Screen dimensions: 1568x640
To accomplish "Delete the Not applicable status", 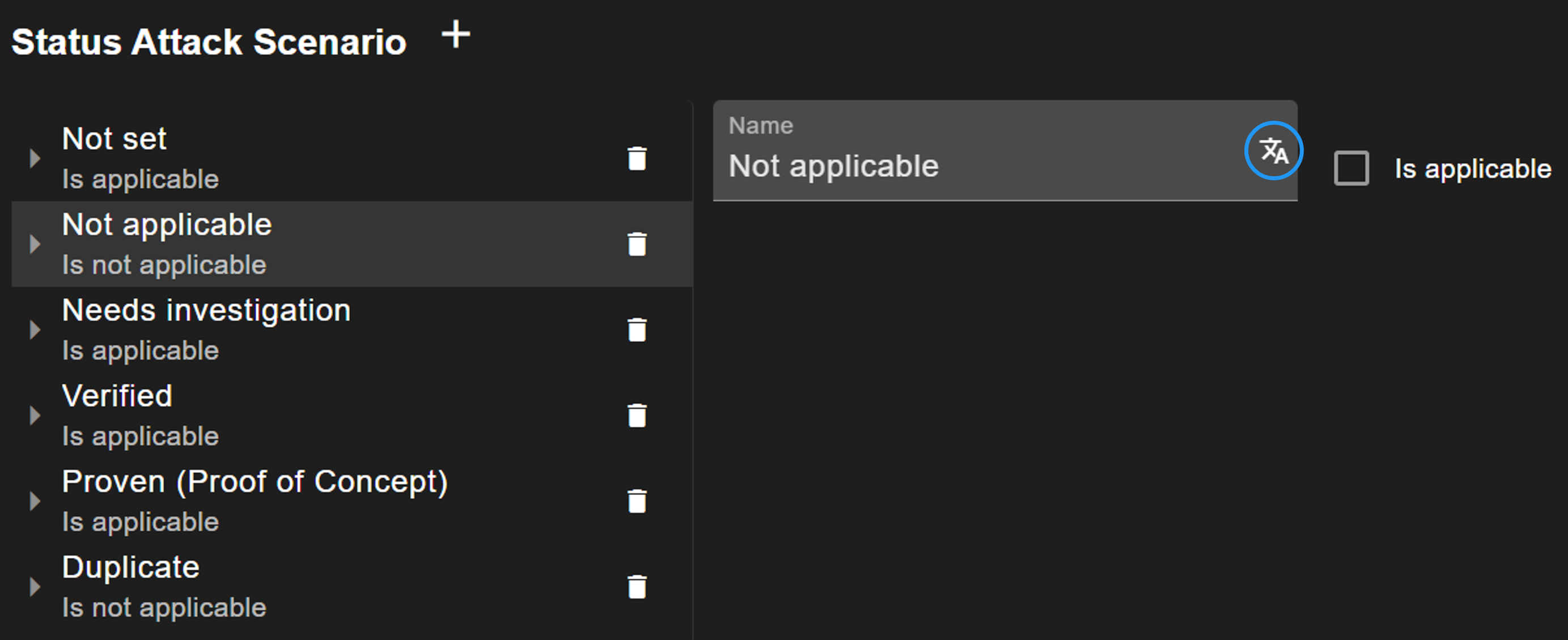I will coord(637,244).
